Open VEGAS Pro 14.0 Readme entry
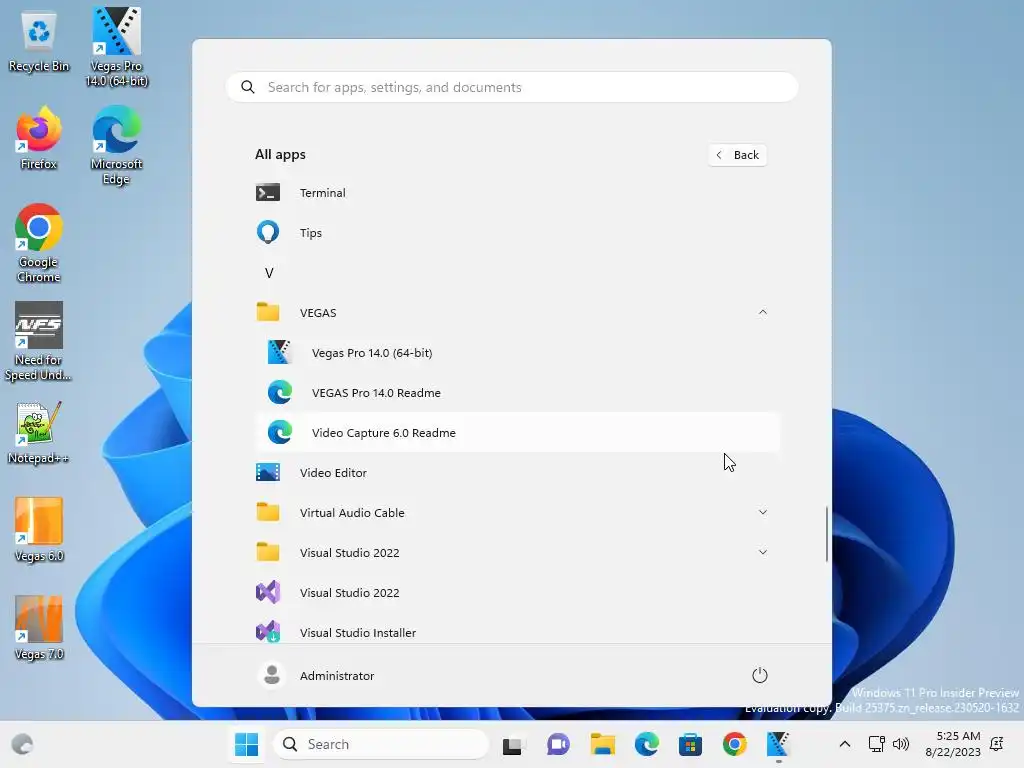Image resolution: width=1024 pixels, height=768 pixels. 517,392
